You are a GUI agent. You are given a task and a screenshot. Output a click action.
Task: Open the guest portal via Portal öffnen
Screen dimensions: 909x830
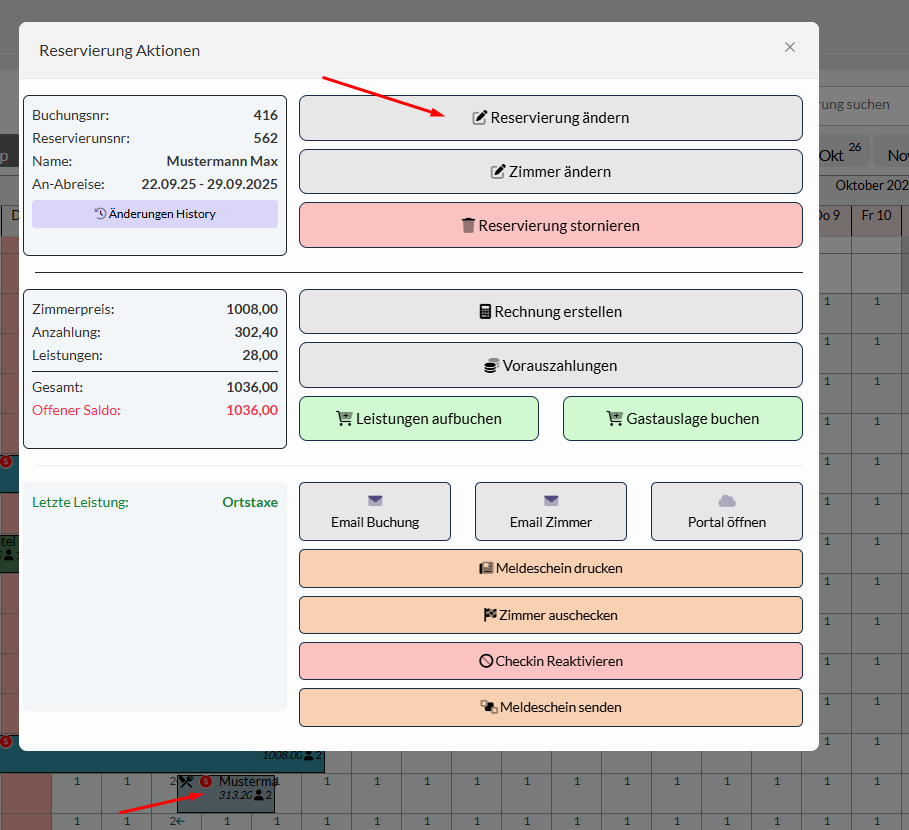(x=726, y=512)
